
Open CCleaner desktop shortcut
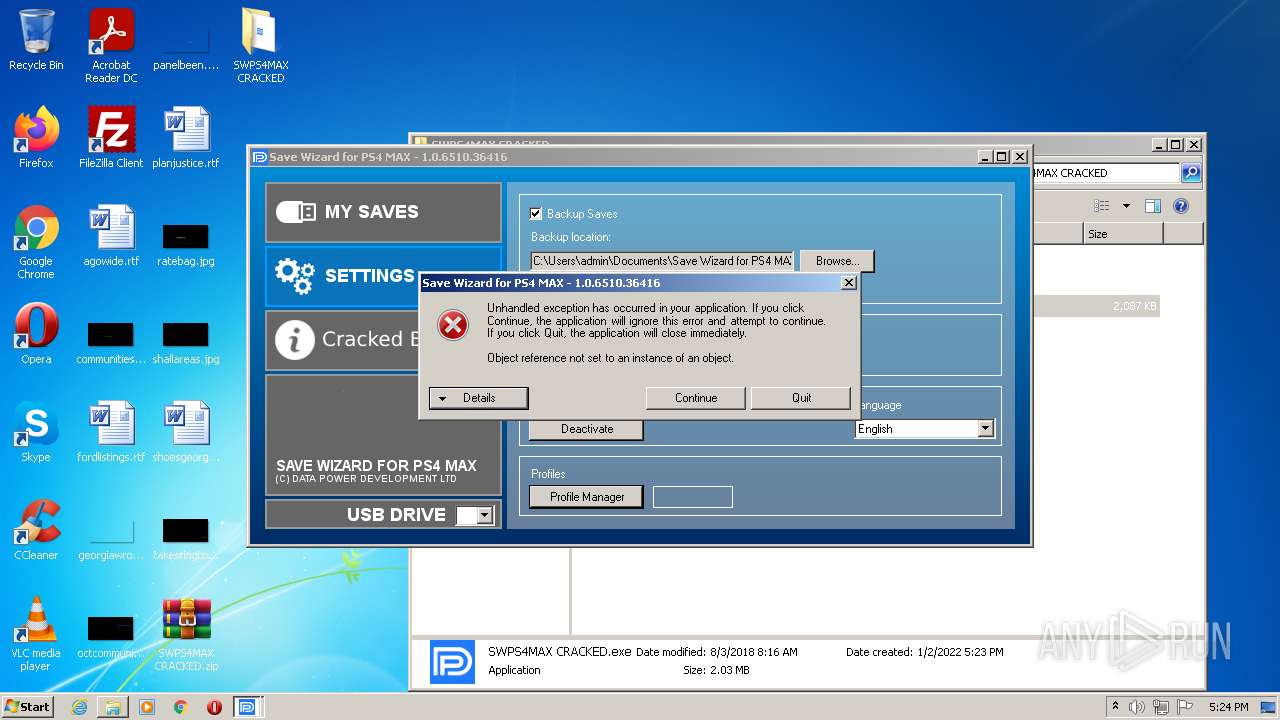36,530
